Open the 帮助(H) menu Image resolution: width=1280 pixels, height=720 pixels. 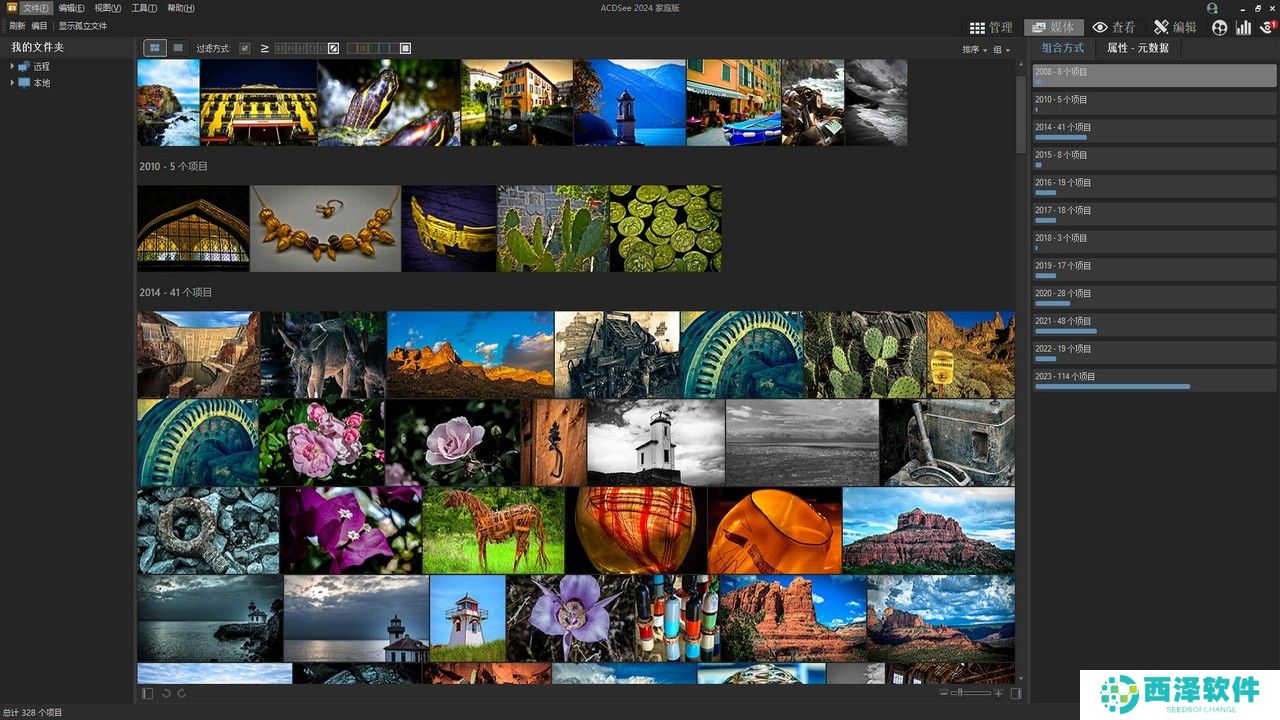coord(181,8)
